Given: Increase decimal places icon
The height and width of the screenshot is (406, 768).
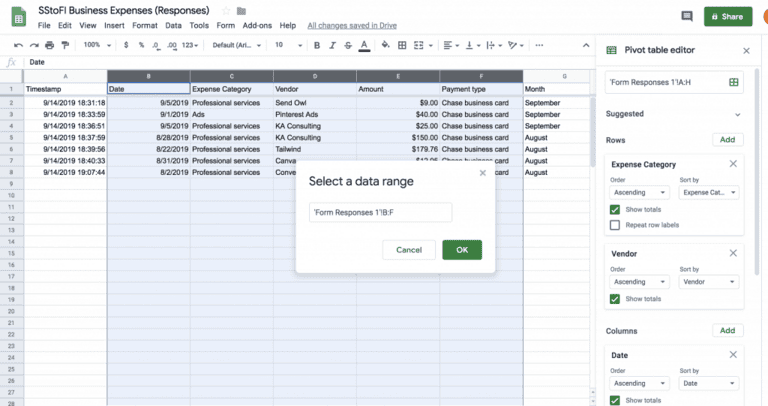Looking at the screenshot, I should (171, 45).
